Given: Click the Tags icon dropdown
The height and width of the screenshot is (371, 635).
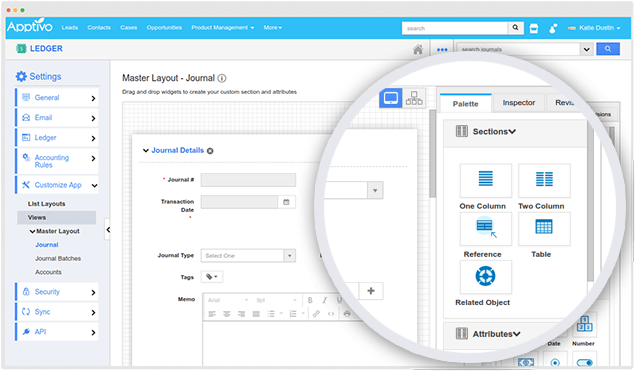Looking at the screenshot, I should [212, 277].
